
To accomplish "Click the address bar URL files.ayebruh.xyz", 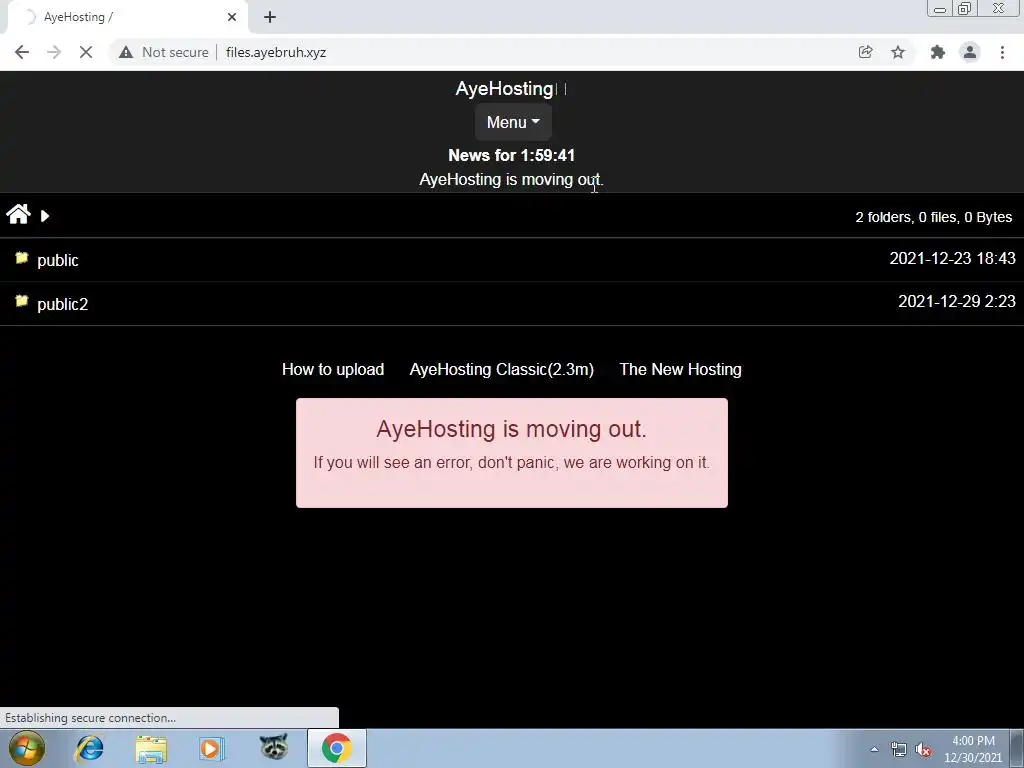I will pos(276,52).
